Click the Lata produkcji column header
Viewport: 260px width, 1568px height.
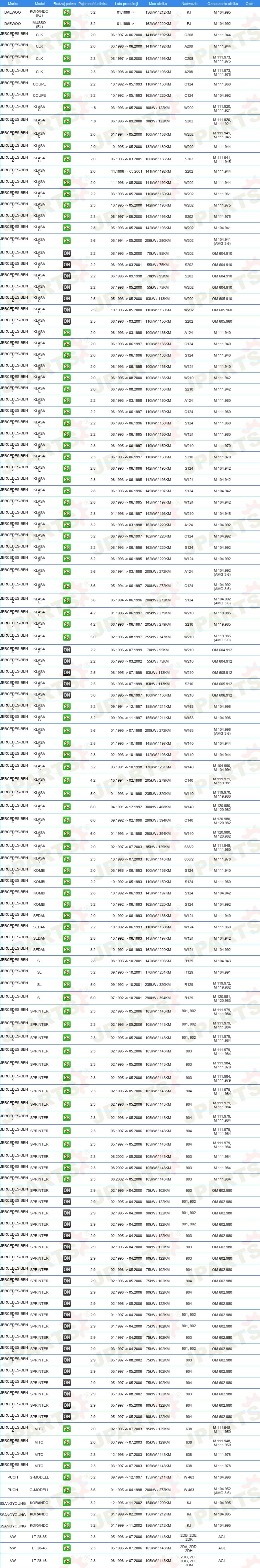pos(126,4)
